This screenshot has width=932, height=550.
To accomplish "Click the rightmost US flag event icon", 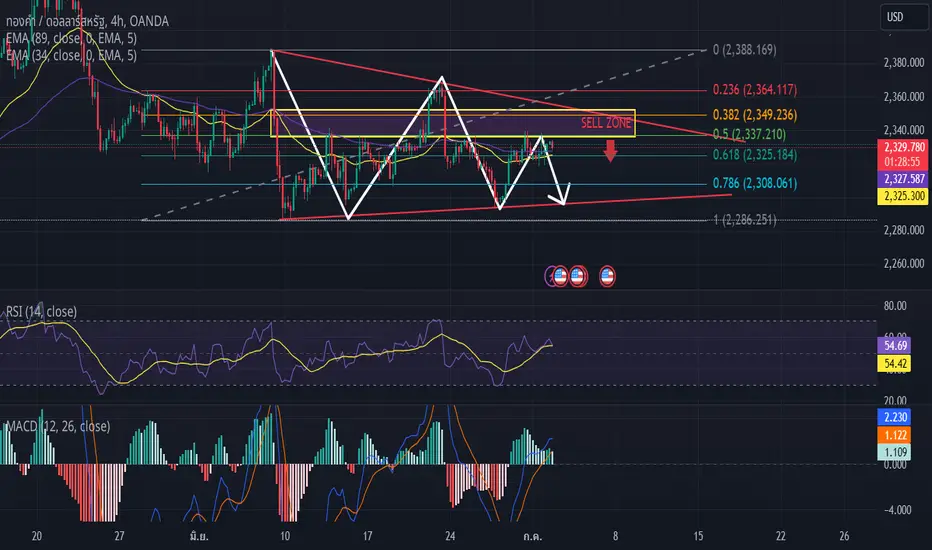I will pyautogui.click(x=607, y=276).
